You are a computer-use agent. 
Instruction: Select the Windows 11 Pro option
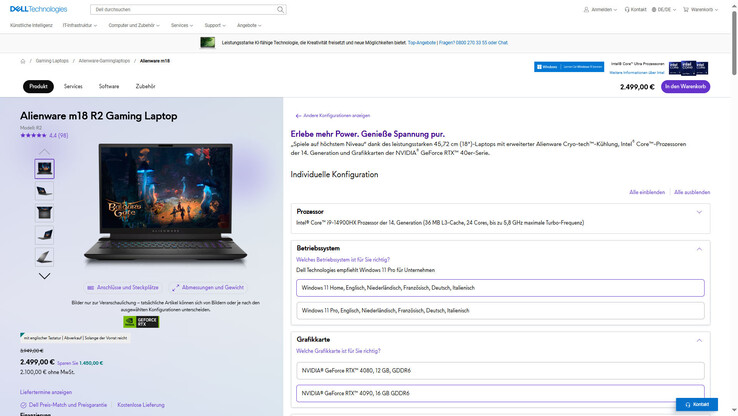pos(500,311)
